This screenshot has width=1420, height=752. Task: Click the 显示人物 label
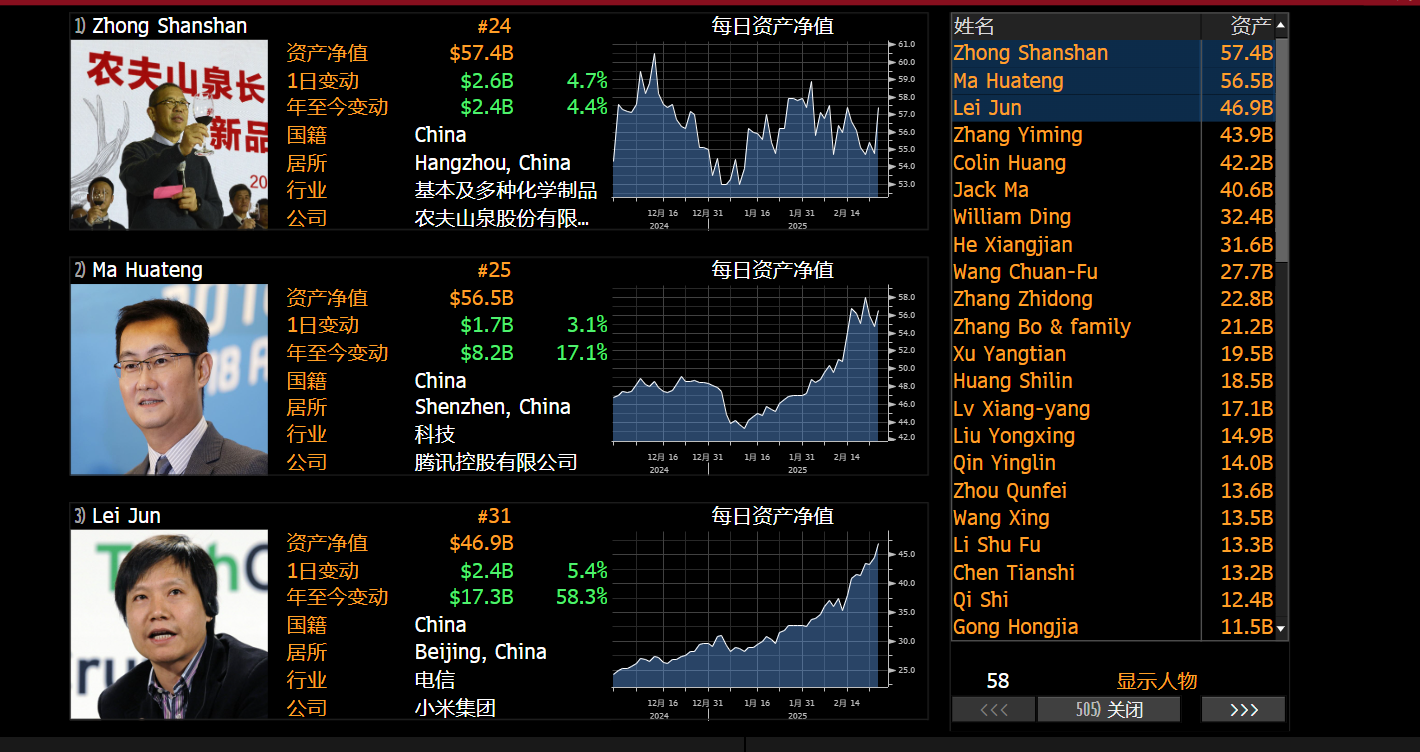pyautogui.click(x=1156, y=681)
